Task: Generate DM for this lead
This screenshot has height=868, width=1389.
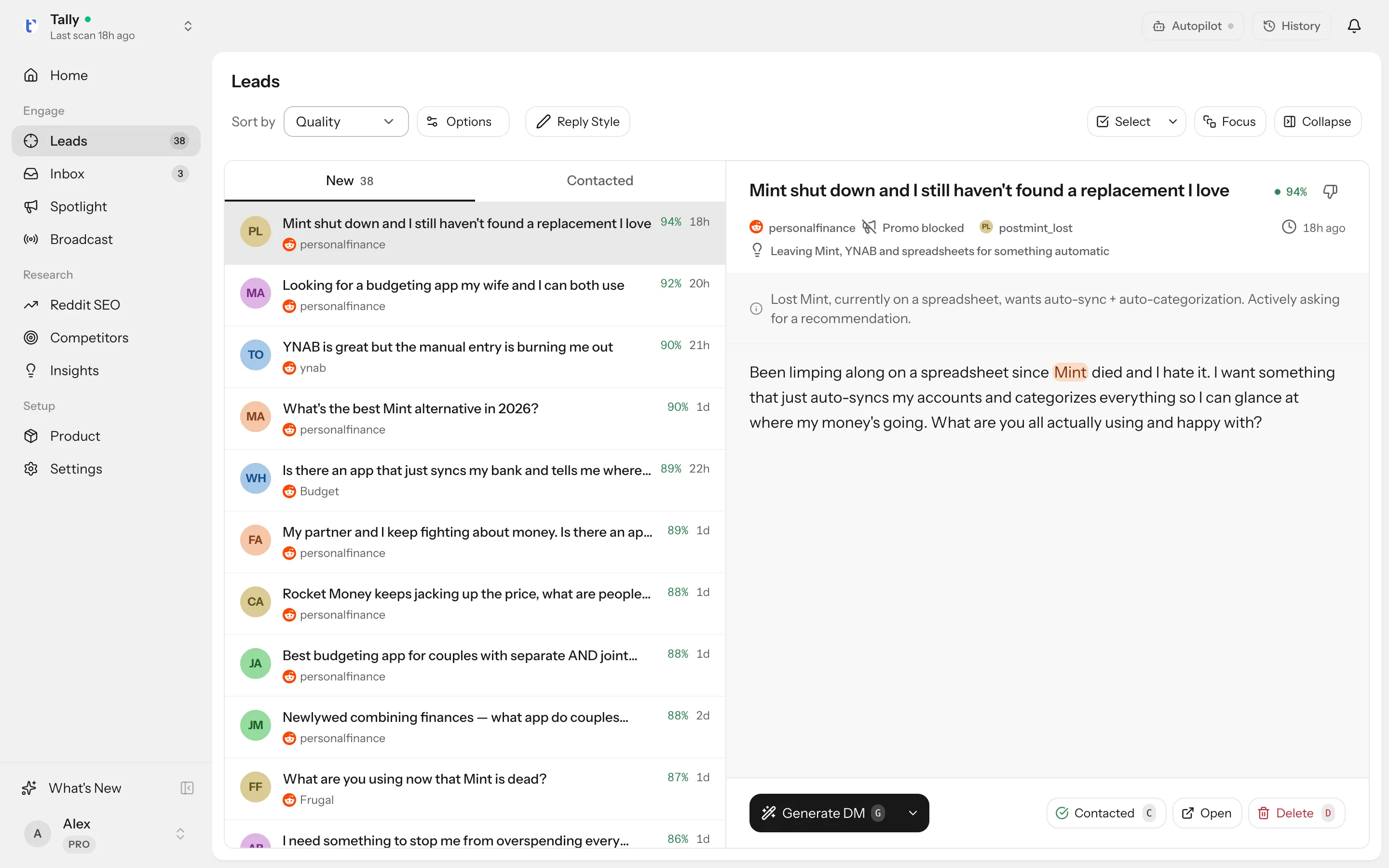Action: pos(824,813)
